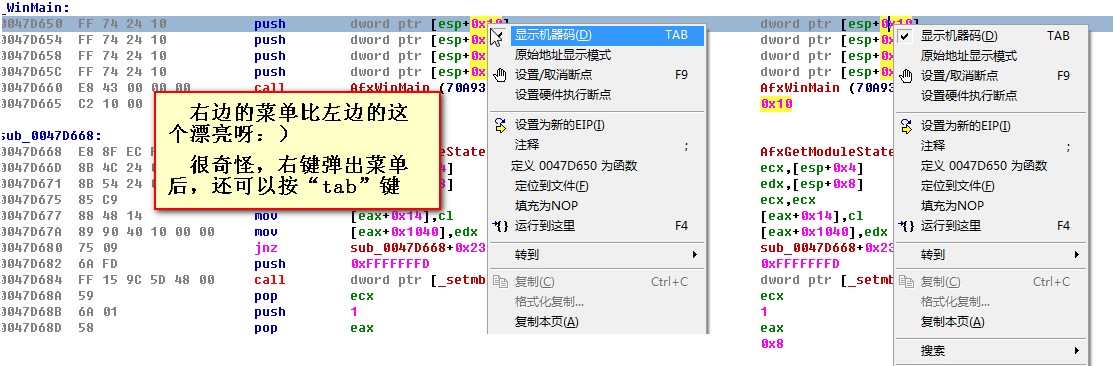Uncheck the 显示机器码 checkmark in right menu
The height and width of the screenshot is (366, 1115).
click(905, 36)
